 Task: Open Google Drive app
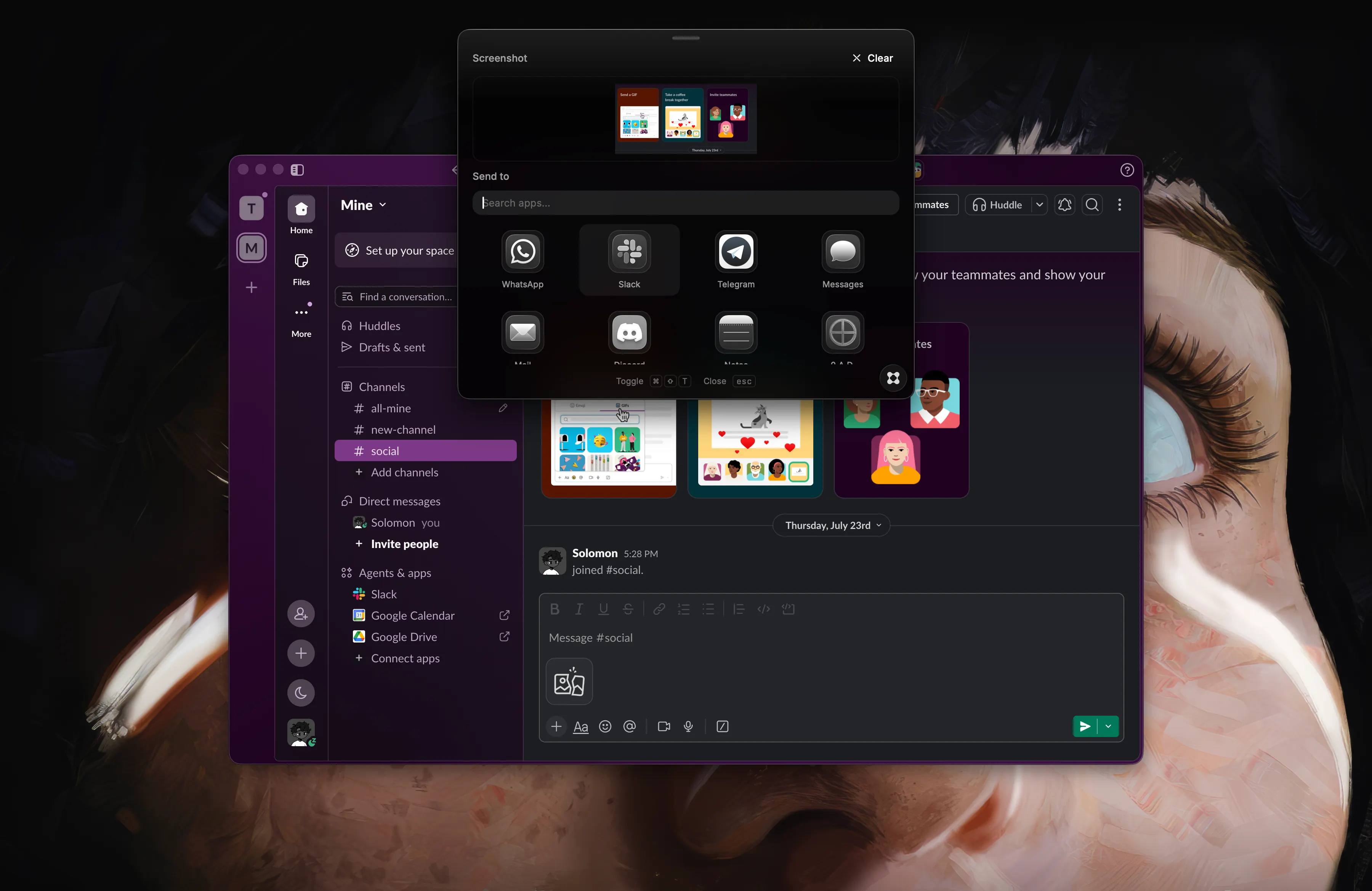tap(404, 636)
